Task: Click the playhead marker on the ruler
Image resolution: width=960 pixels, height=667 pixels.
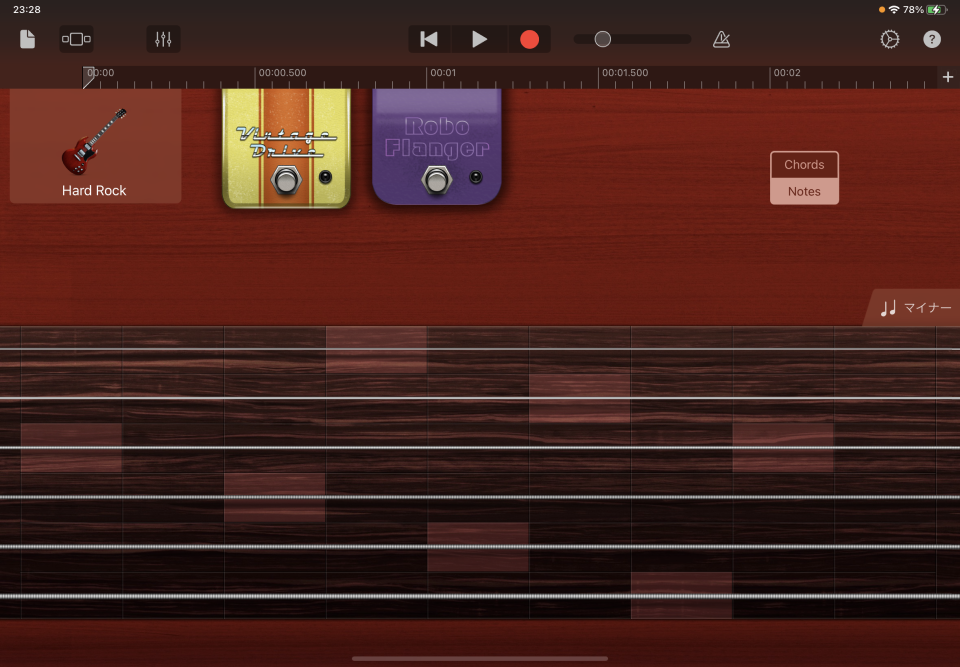Action: click(x=88, y=76)
